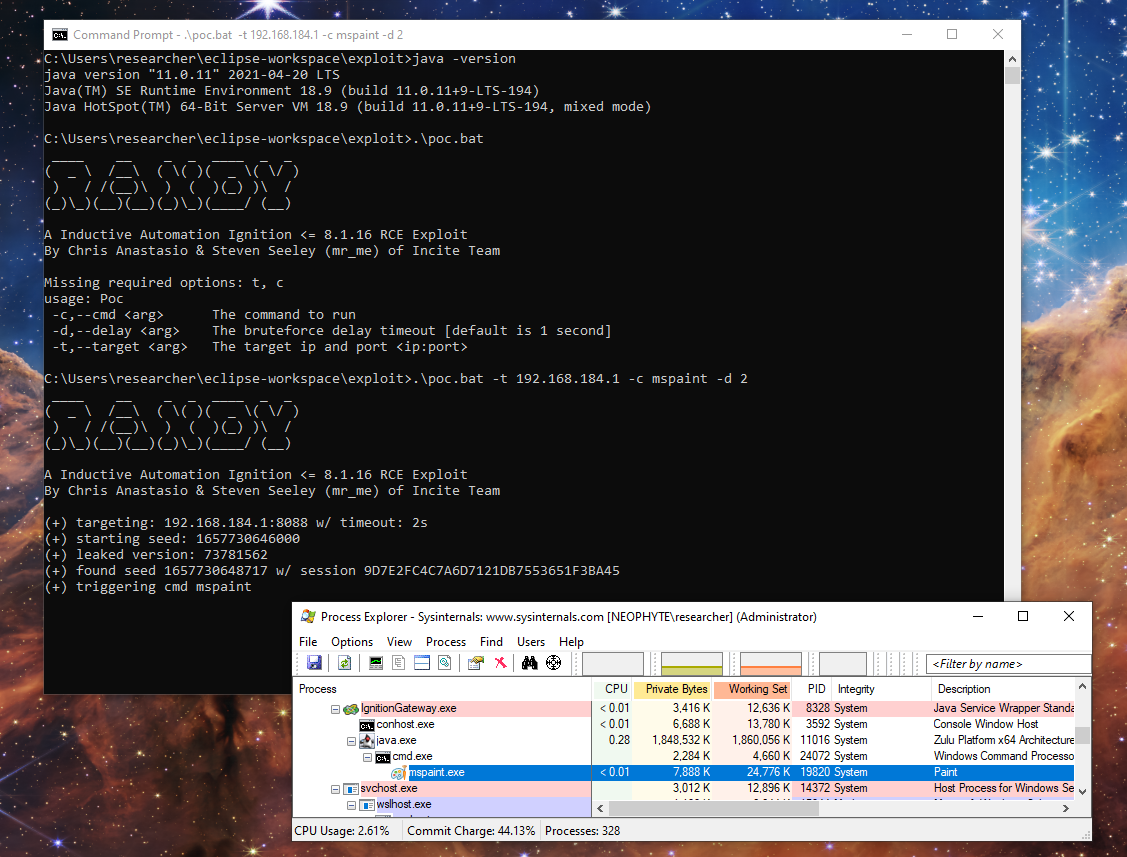Open the Options menu
This screenshot has width=1127, height=857.
tap(352, 641)
